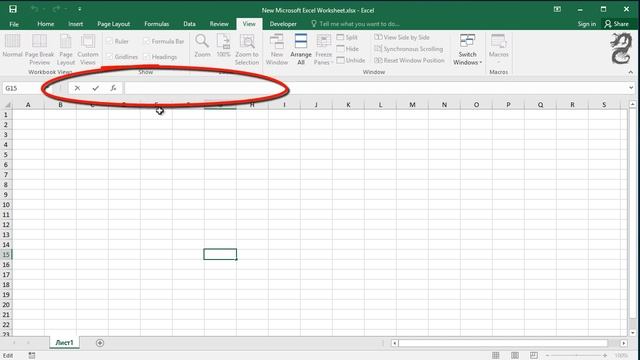This screenshot has height=360, width=640.
Task: Enable View Side by Side
Action: [x=402, y=37]
